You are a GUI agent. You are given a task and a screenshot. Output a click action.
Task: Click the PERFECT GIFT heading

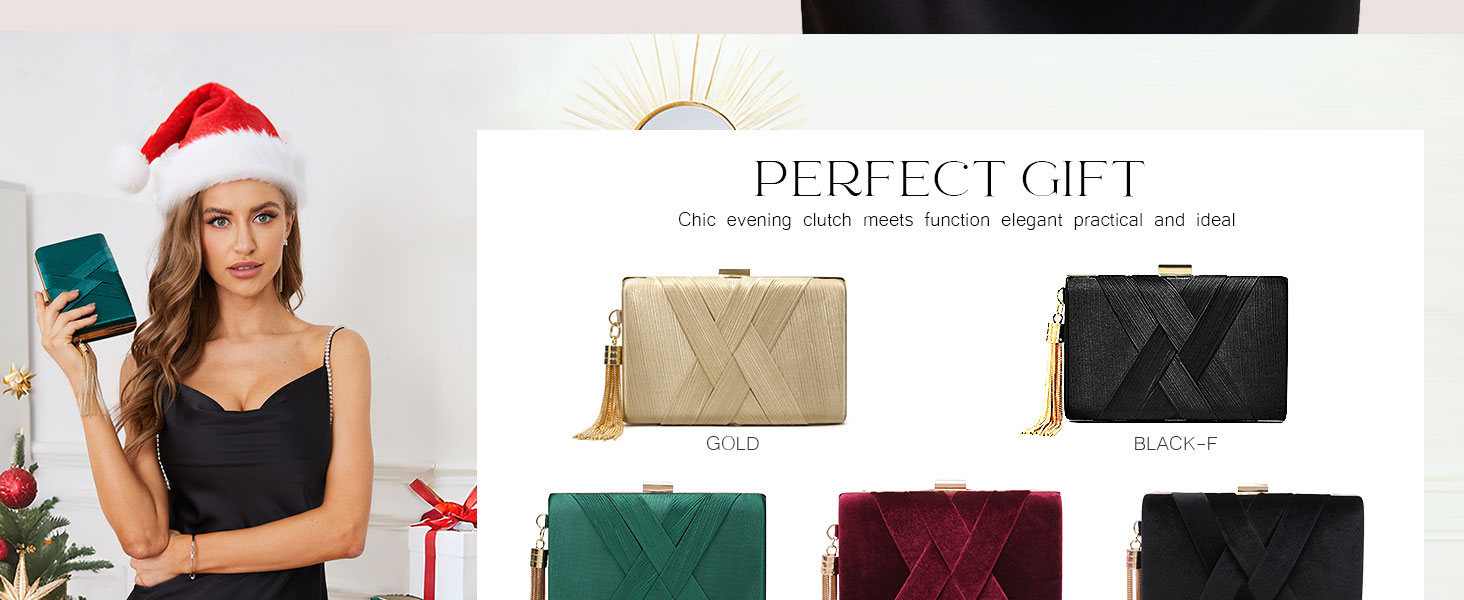[949, 179]
